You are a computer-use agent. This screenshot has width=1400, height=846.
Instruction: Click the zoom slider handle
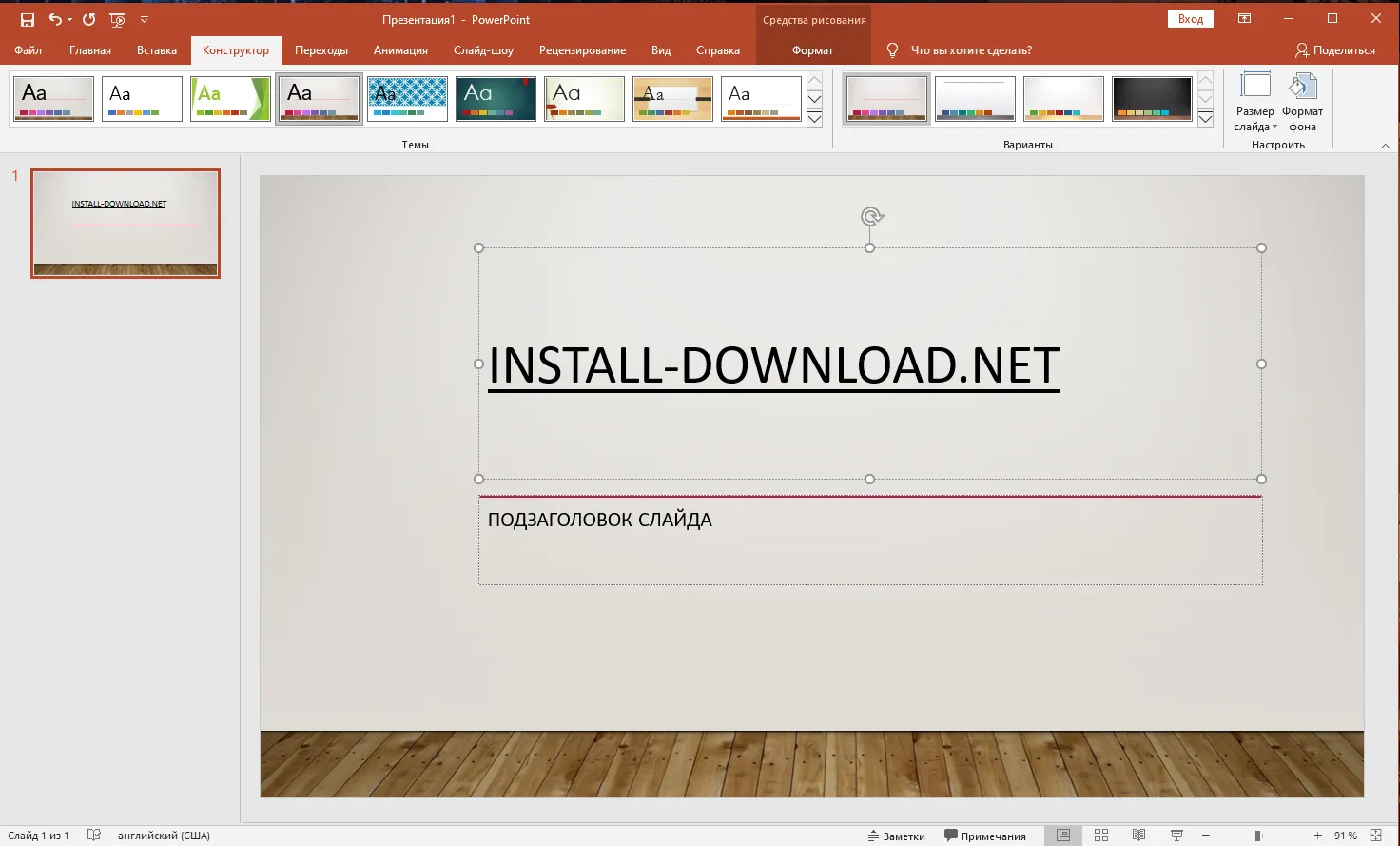click(1257, 836)
